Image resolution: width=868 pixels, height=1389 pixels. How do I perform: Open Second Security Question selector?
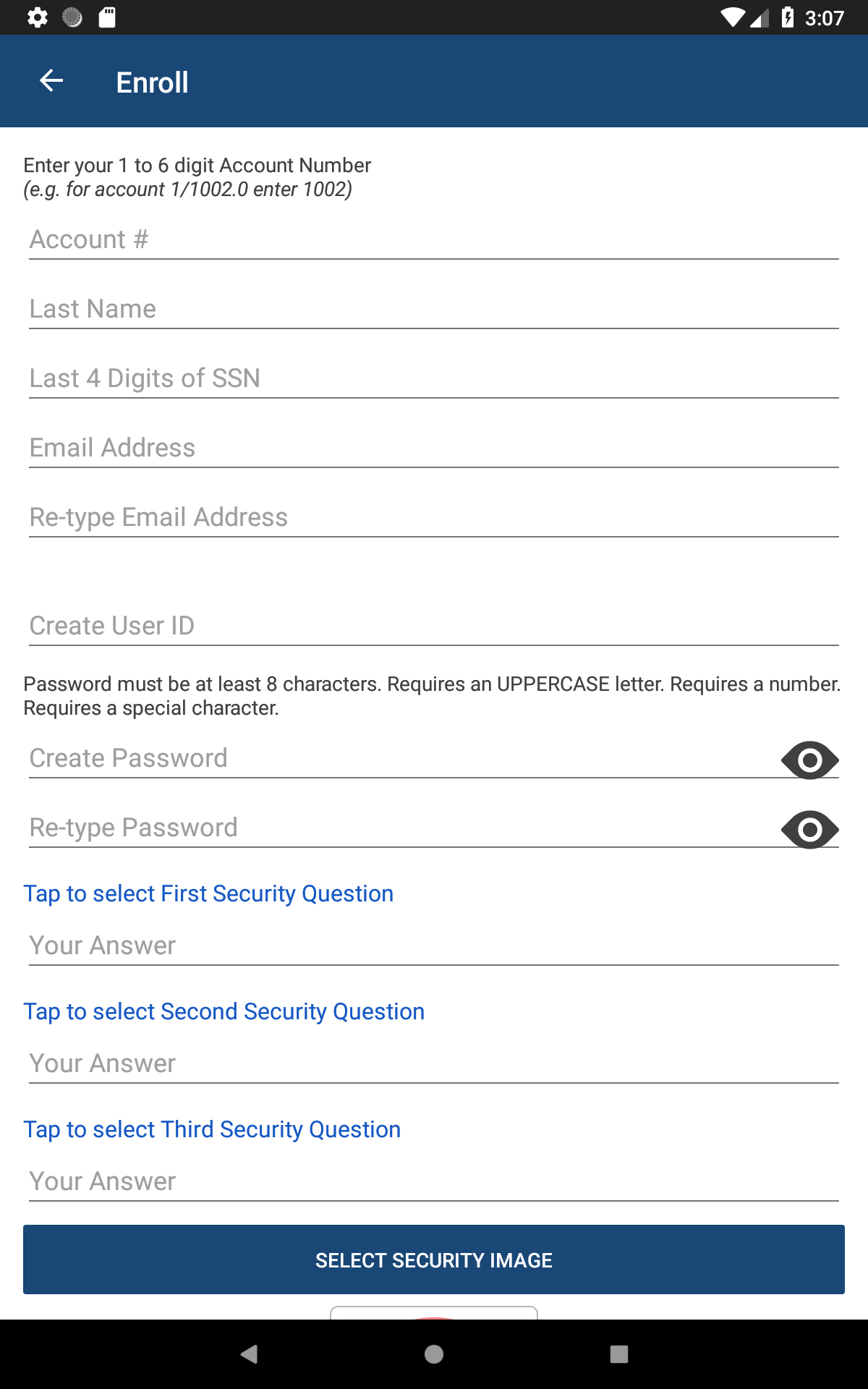click(x=224, y=1011)
